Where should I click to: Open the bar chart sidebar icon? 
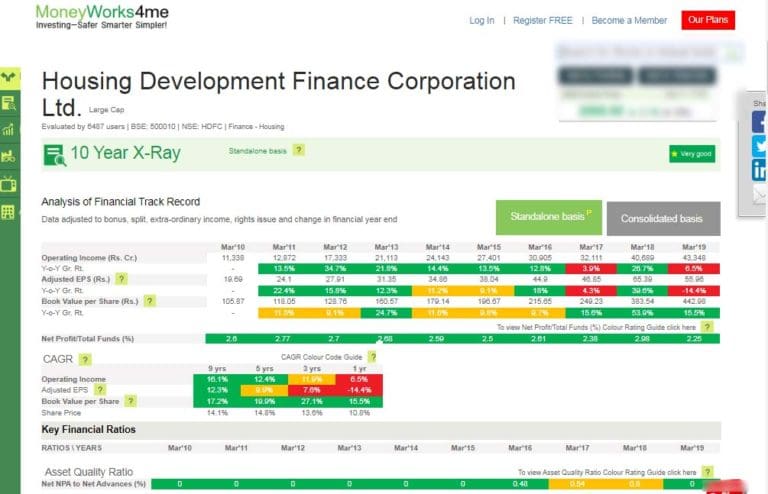point(8,130)
